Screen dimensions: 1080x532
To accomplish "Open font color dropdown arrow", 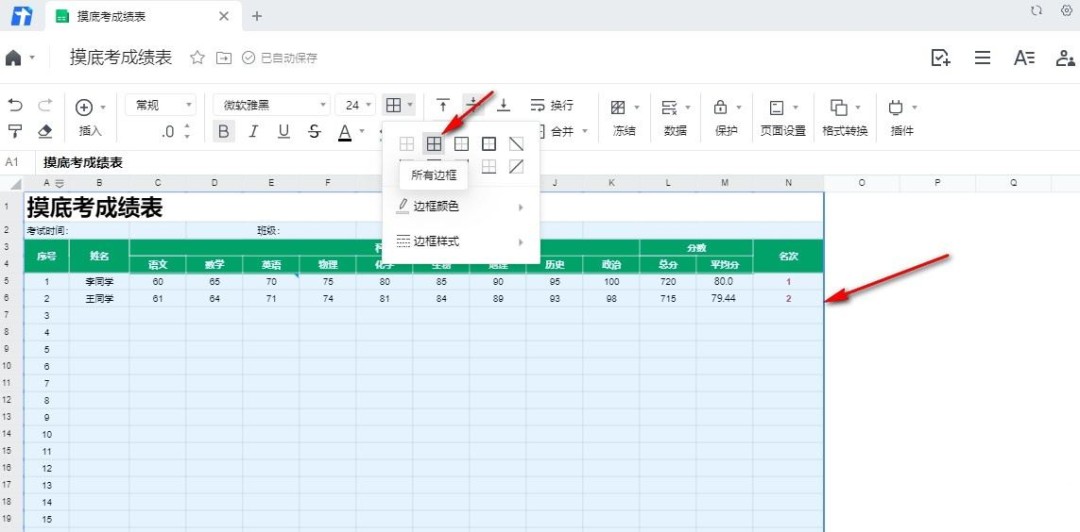I will 362,131.
